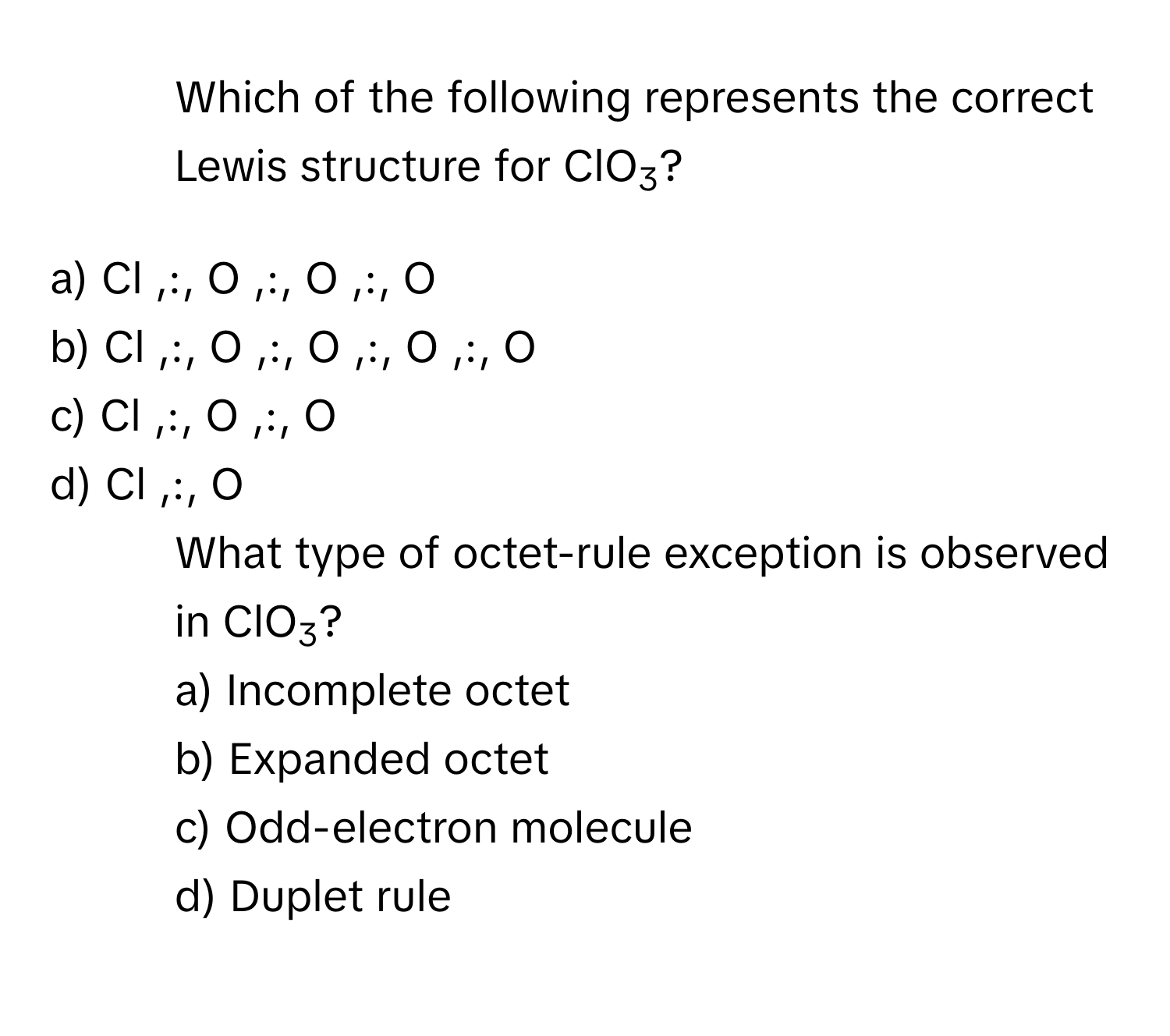The height and width of the screenshot is (1036, 1170).
Task: Select the 'Expanded octet' answer
Action: [362, 759]
